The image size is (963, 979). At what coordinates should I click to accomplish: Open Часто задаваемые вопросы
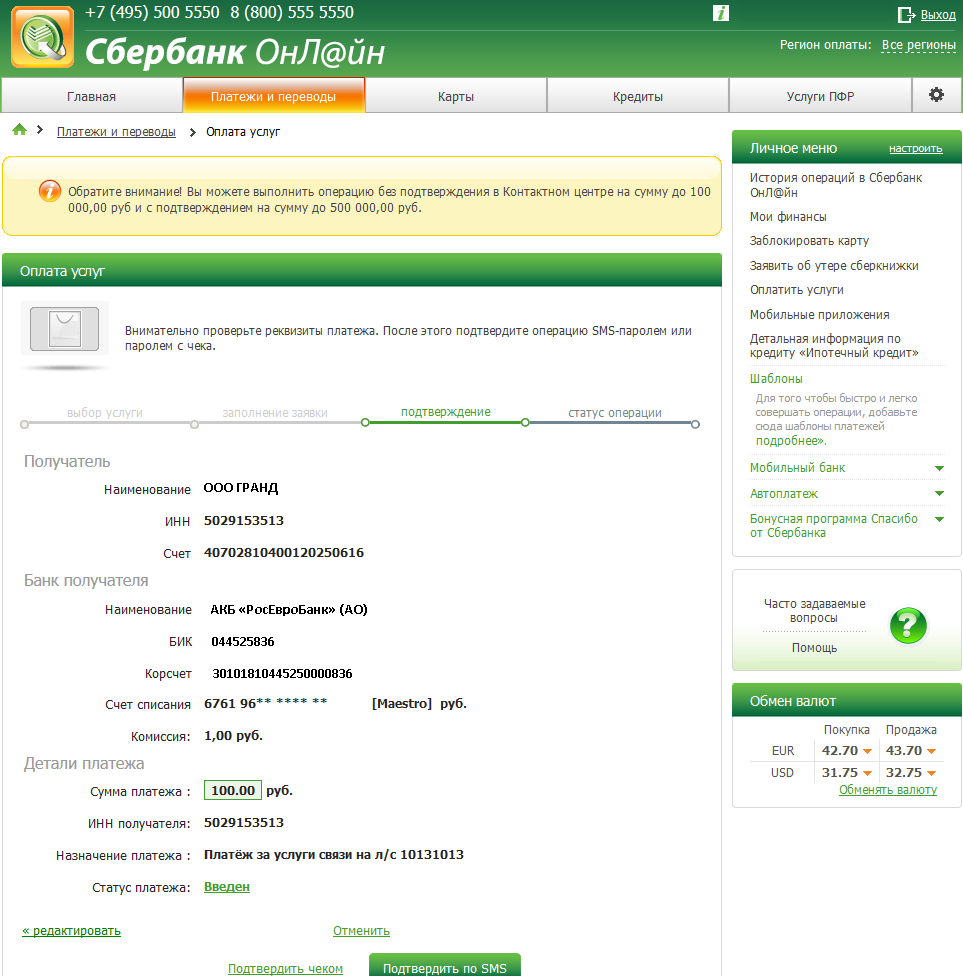point(814,611)
